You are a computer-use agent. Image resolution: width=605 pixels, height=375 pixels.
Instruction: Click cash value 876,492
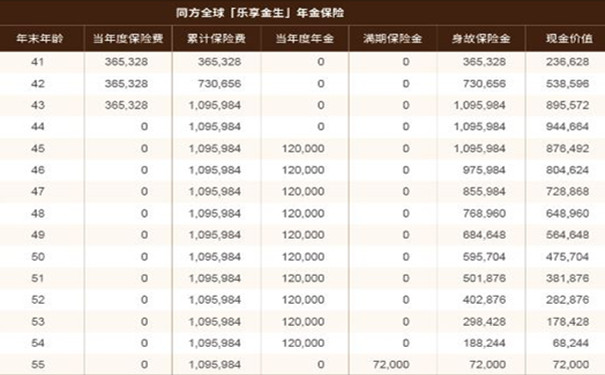[568, 149]
